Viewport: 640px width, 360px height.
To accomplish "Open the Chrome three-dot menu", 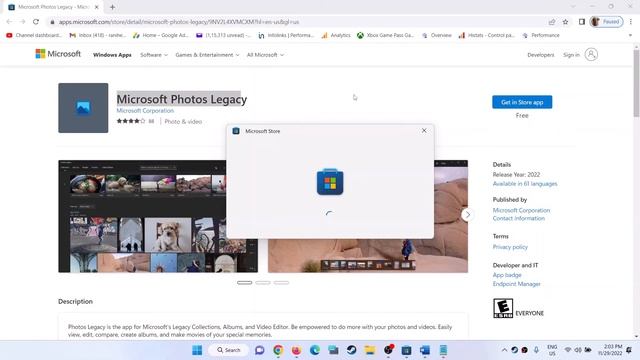I will (631, 22).
